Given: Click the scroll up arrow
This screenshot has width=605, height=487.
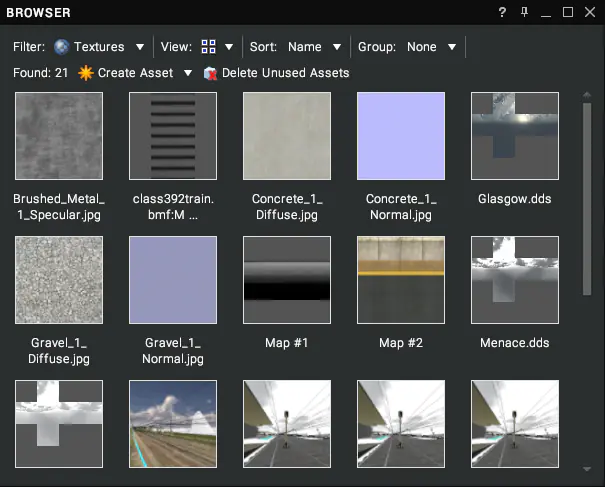Looking at the screenshot, I should [587, 95].
